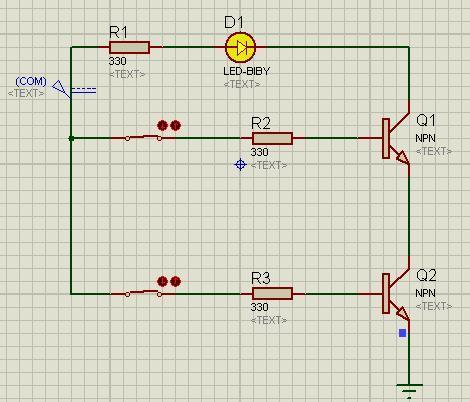Select the ground terminal symbol
The image size is (470, 402).
point(409,391)
